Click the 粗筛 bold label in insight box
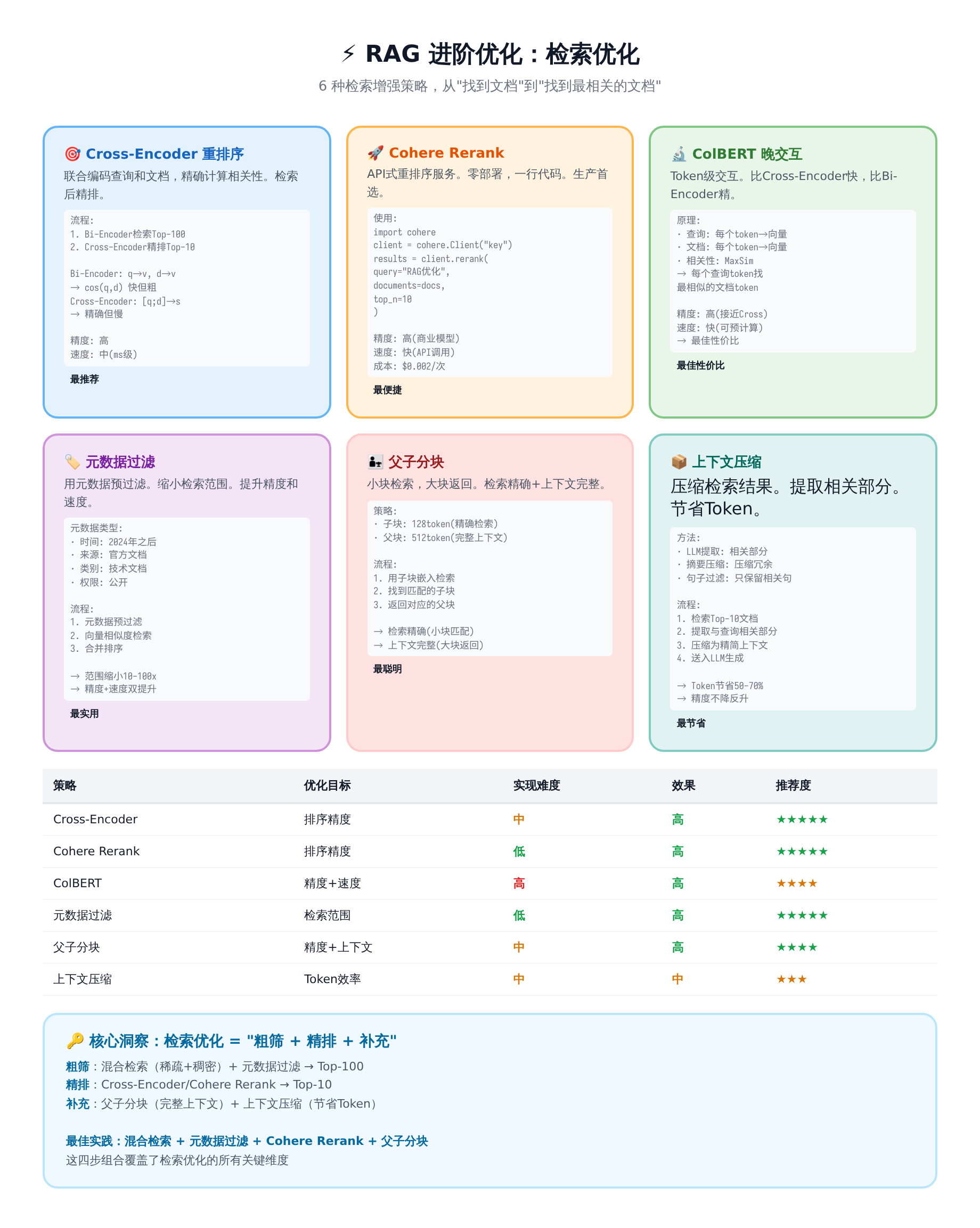980x1228 pixels. (77, 1066)
